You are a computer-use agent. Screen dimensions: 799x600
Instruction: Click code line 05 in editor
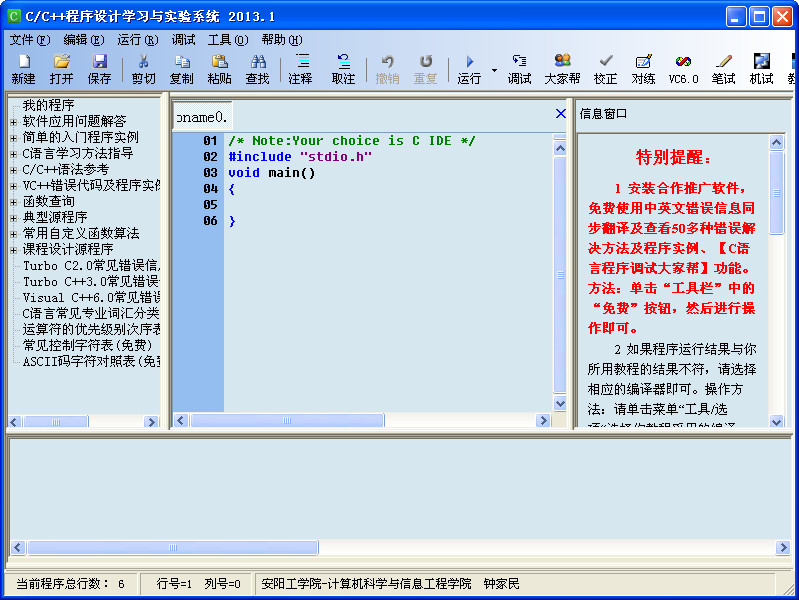click(387, 205)
